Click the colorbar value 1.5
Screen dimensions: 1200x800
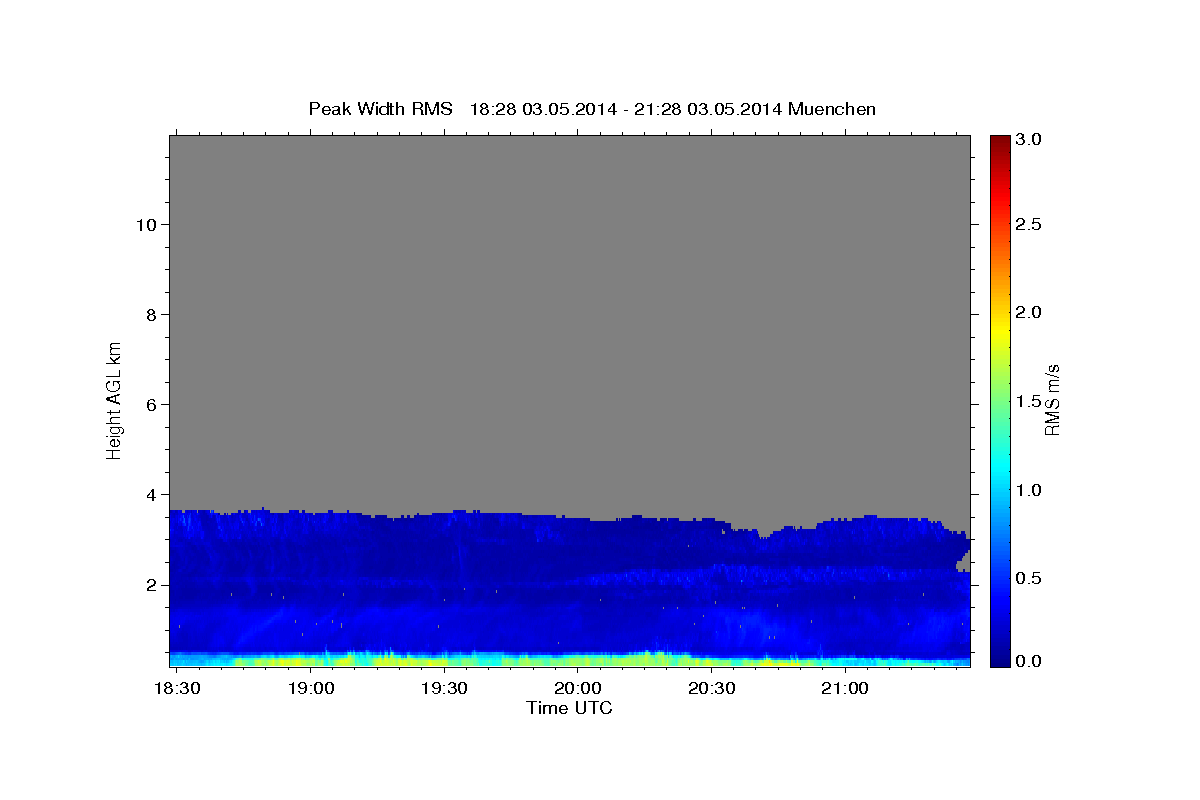1031,401
